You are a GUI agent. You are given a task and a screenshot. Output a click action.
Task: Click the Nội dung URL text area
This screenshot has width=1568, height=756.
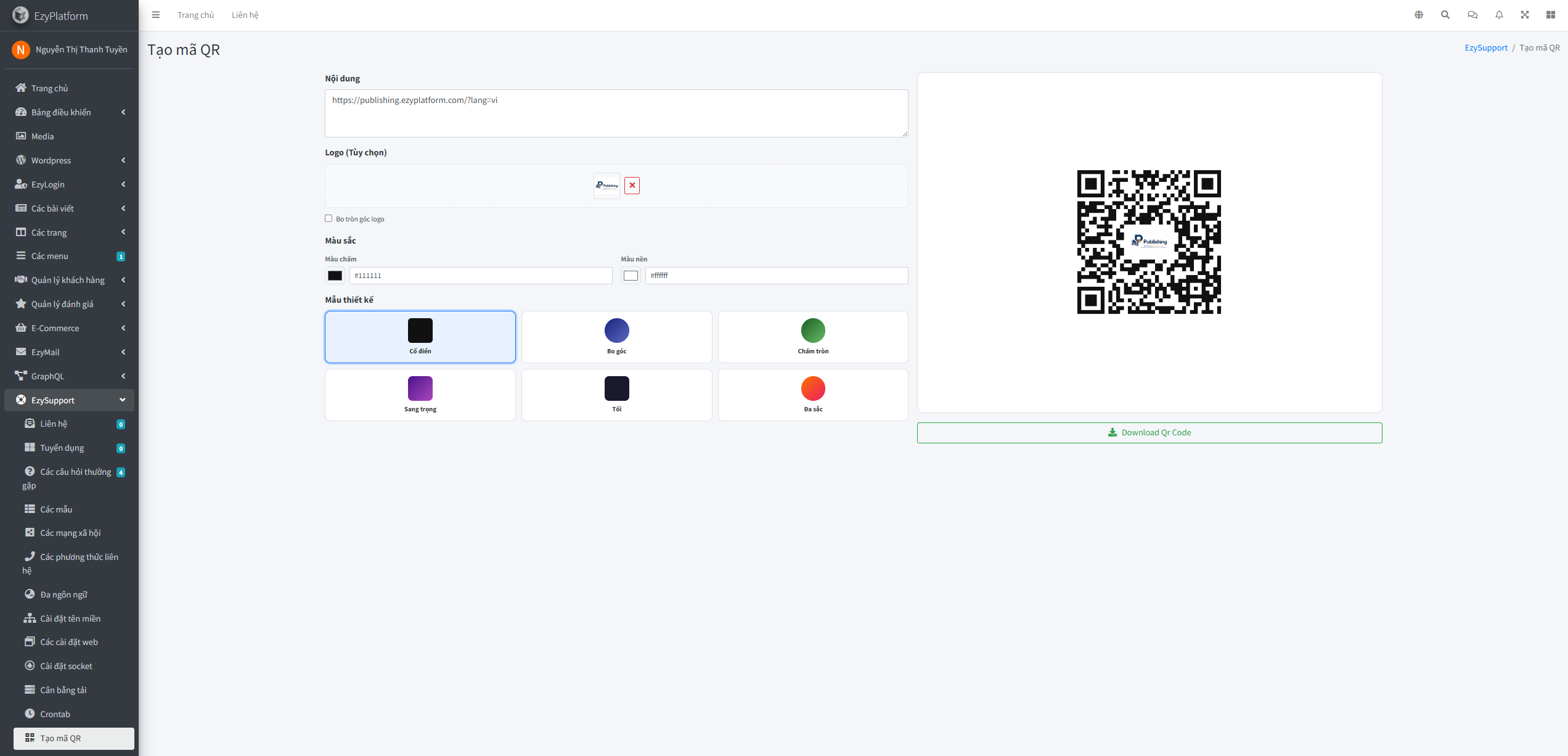616,113
